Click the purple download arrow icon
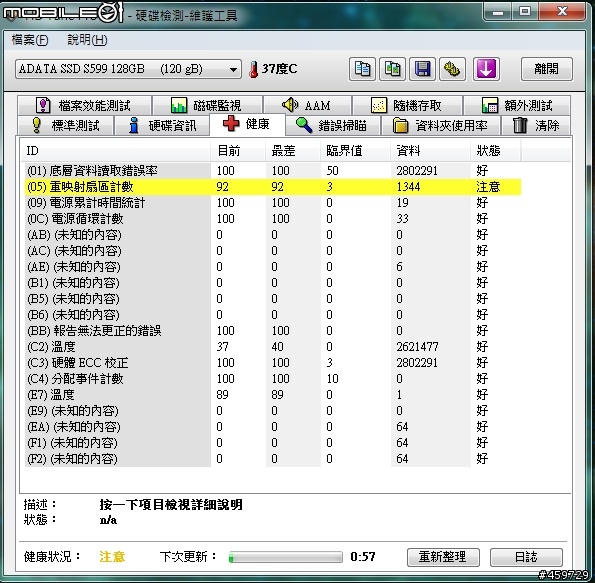Image resolution: width=595 pixels, height=583 pixels. click(486, 69)
